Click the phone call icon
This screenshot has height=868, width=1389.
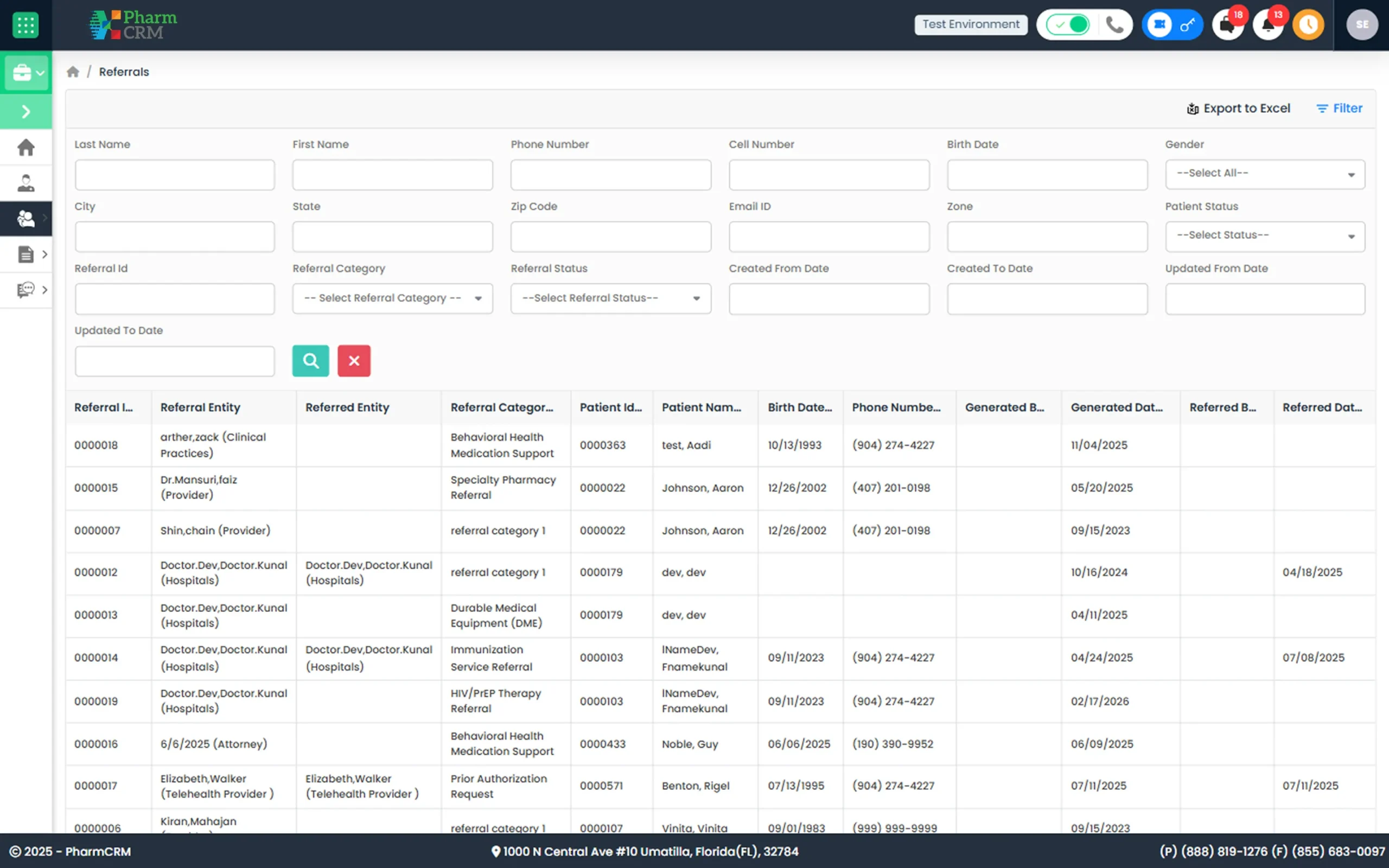pyautogui.click(x=1114, y=25)
